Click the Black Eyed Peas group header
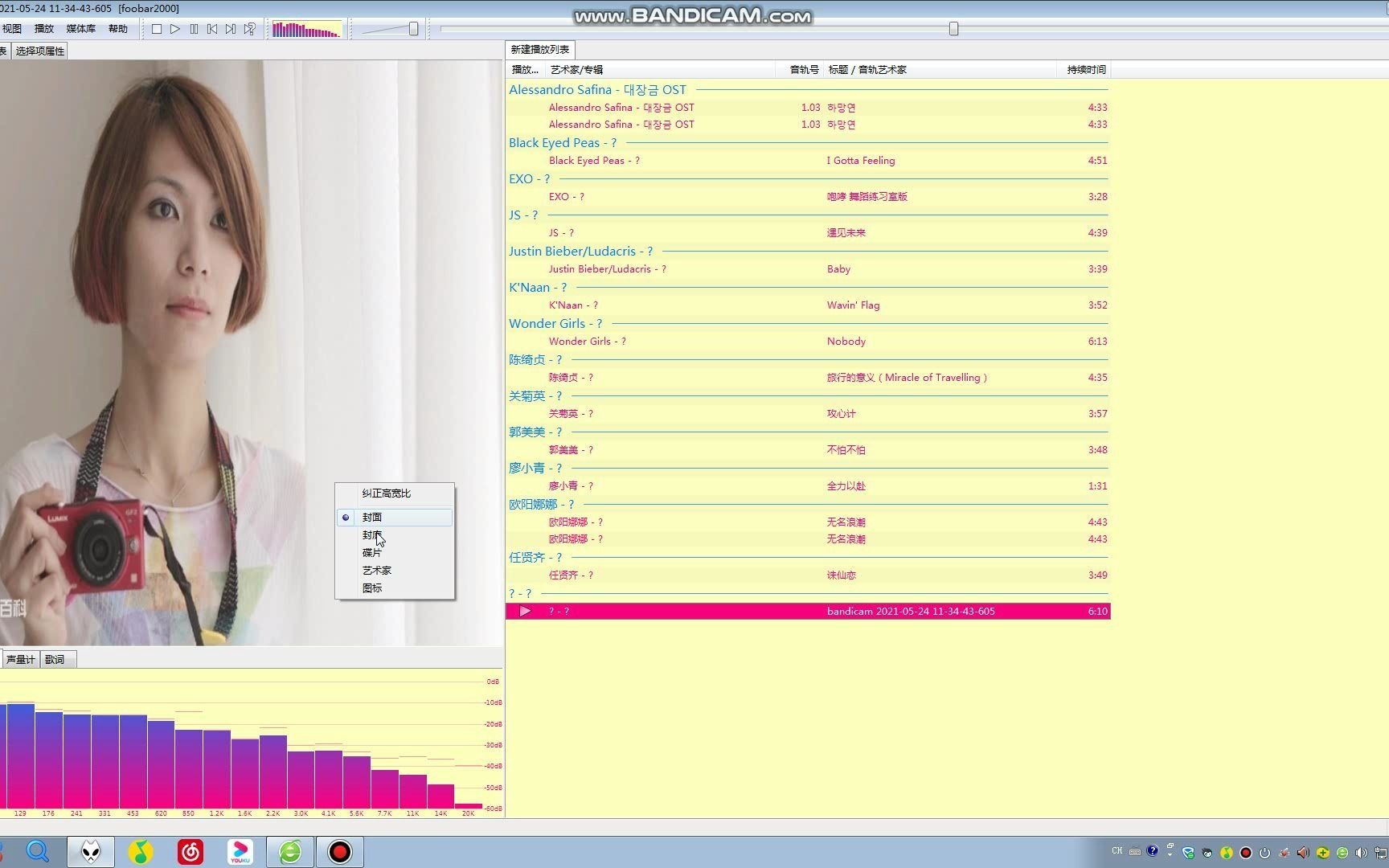Screen dimensions: 1389x868 pyautogui.click(x=808, y=143)
